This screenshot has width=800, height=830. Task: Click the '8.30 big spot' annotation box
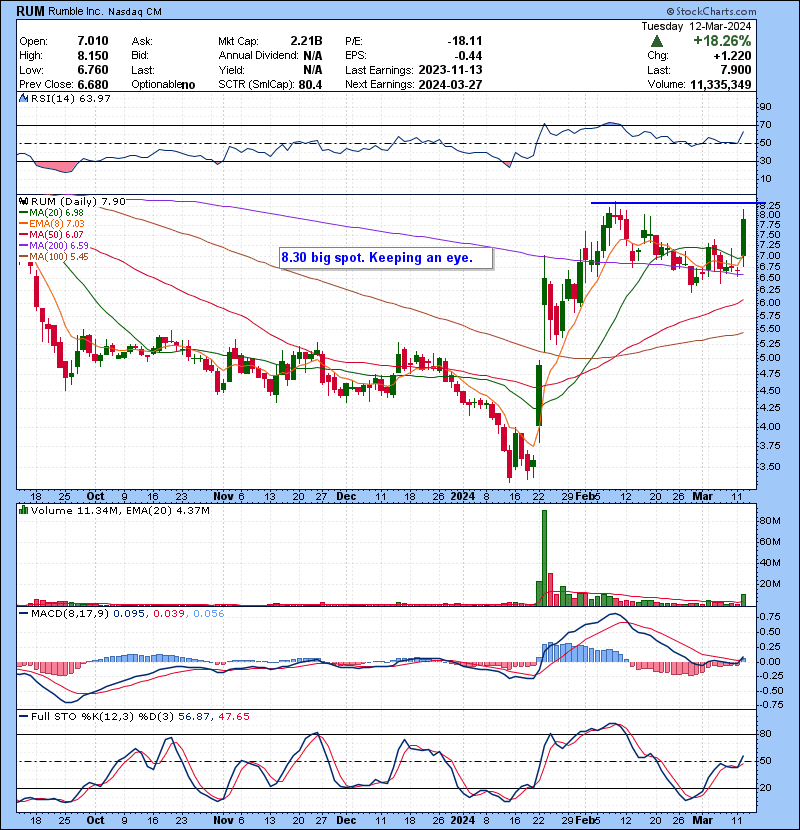point(386,258)
